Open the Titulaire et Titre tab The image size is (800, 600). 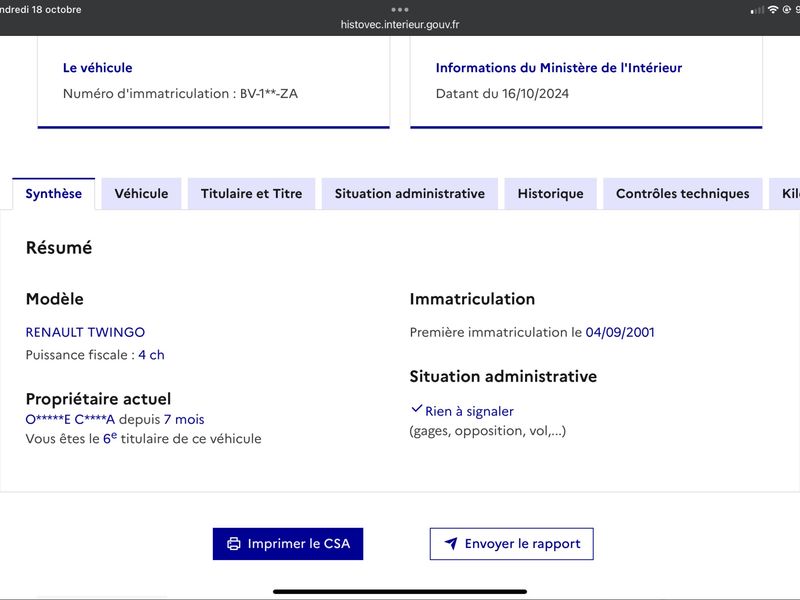252,194
